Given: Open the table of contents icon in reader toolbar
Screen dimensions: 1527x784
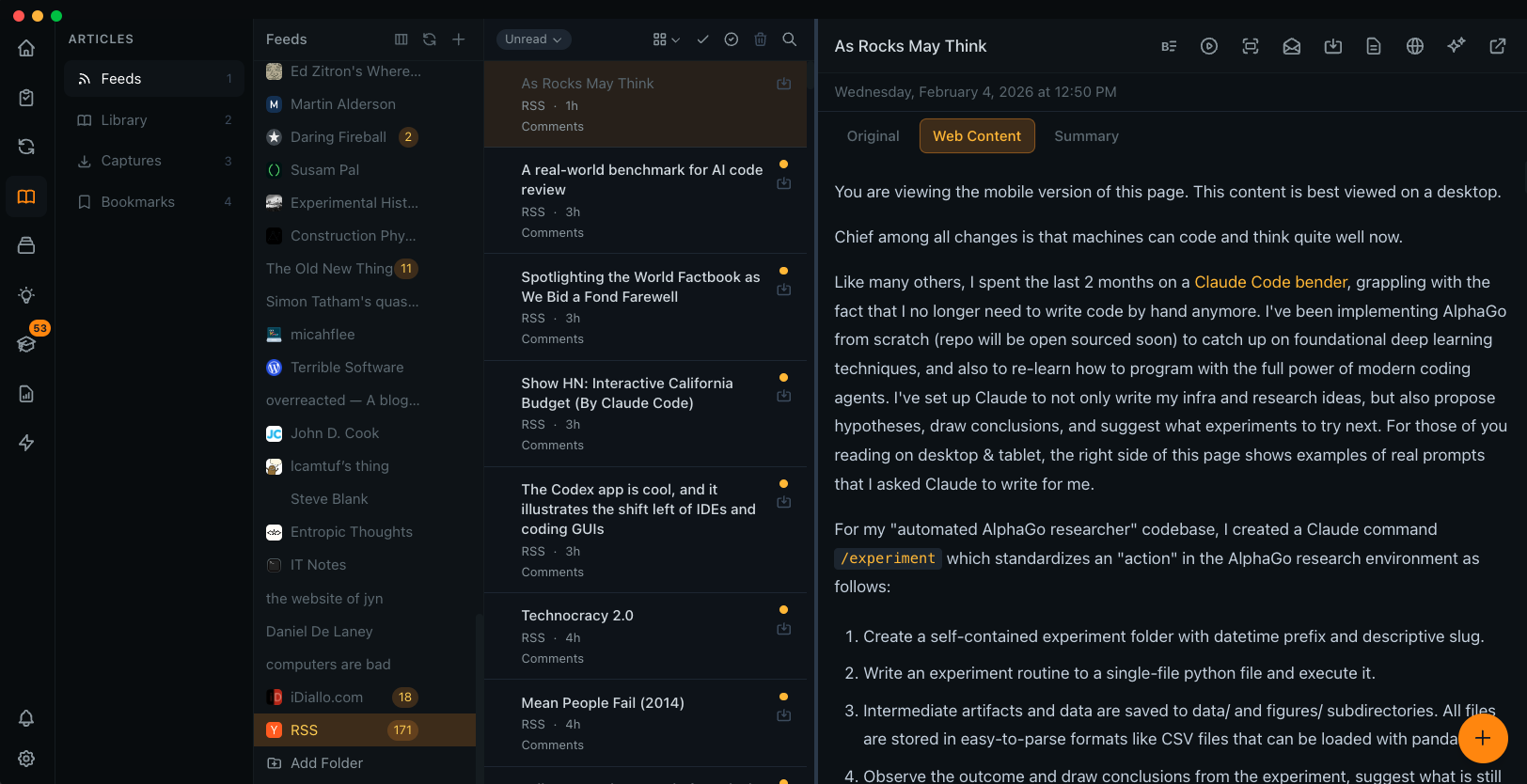Looking at the screenshot, I should 1169,46.
